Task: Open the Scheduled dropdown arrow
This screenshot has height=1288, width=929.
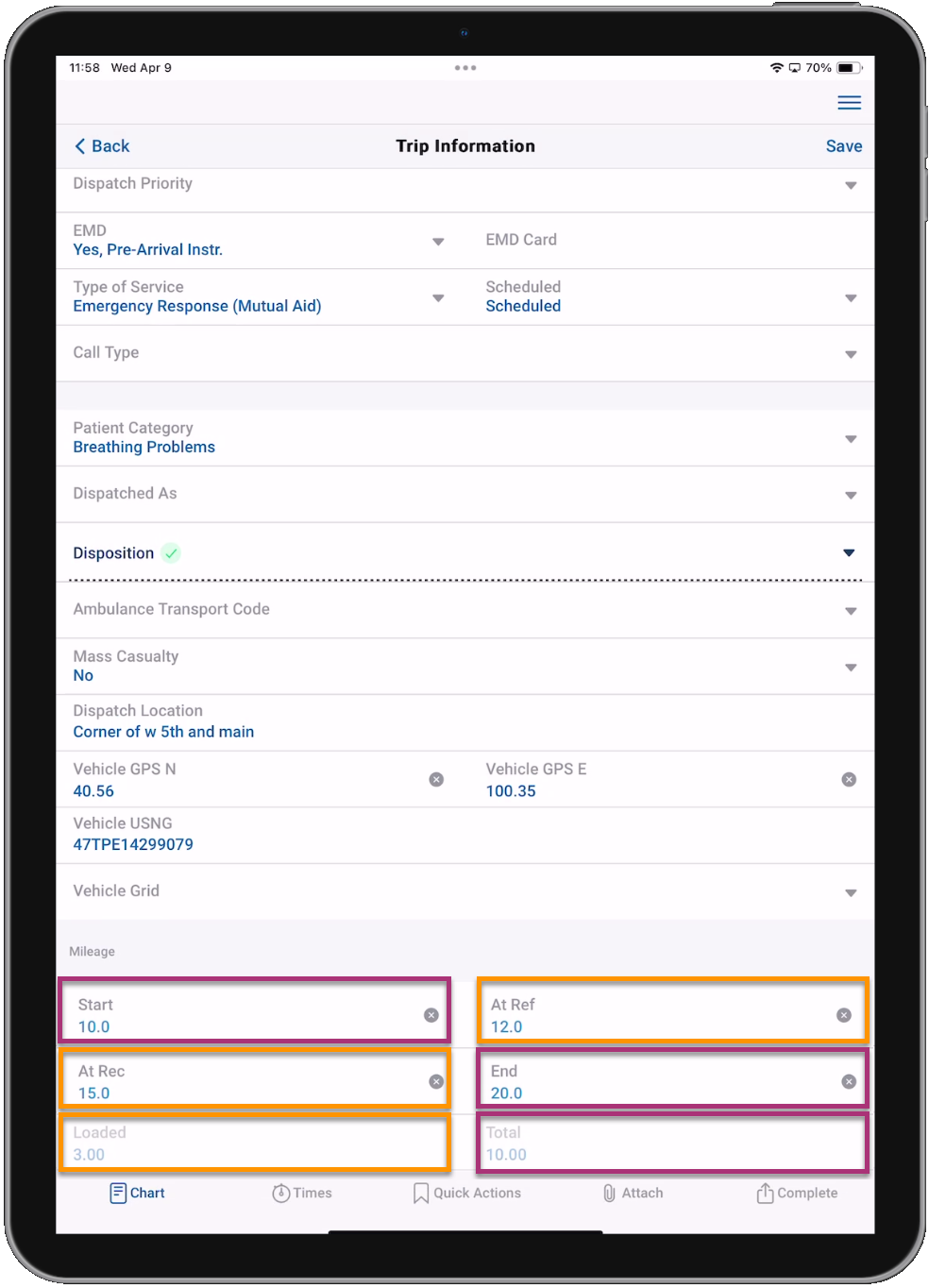Action: [x=851, y=298]
